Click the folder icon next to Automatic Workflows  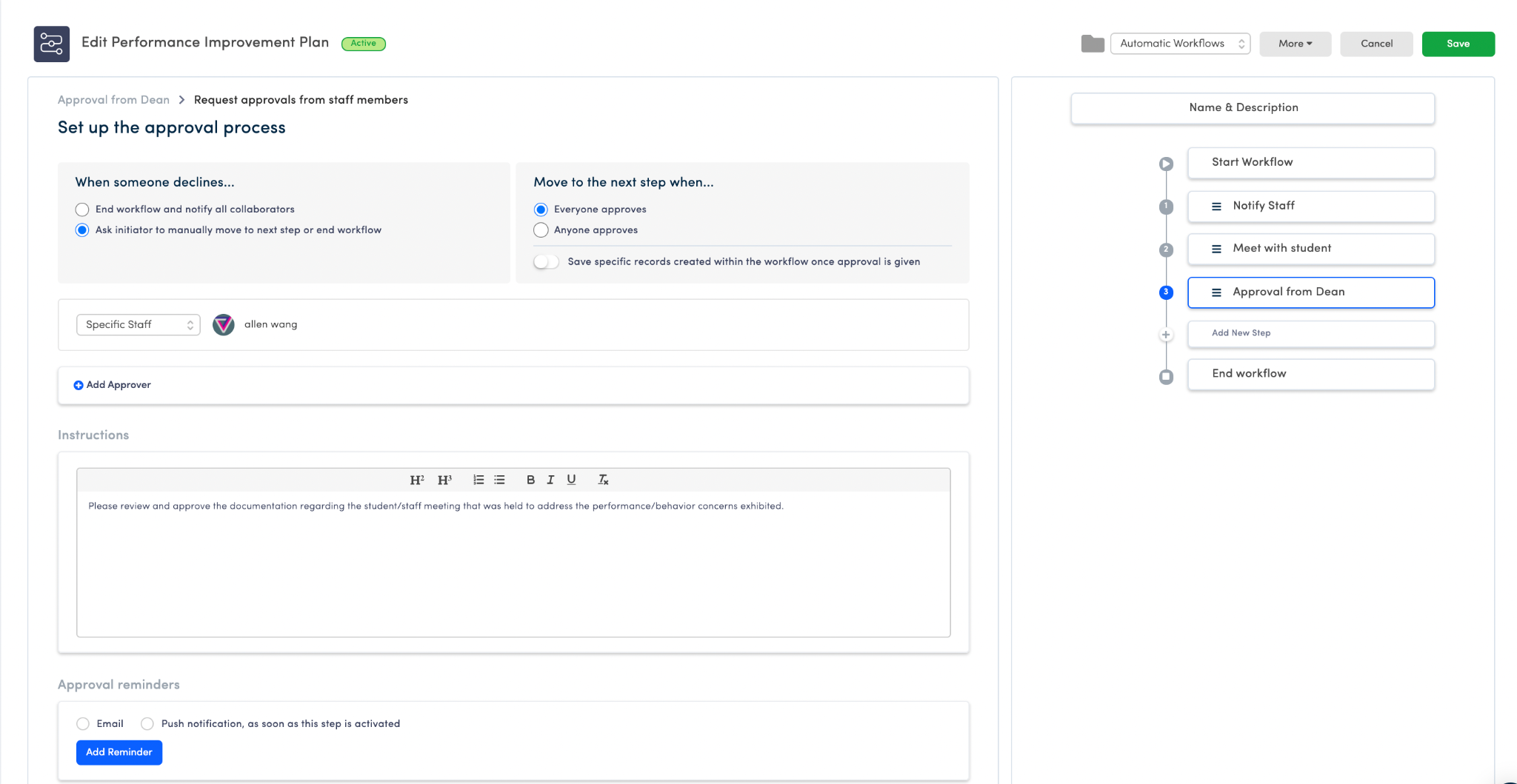point(1093,44)
